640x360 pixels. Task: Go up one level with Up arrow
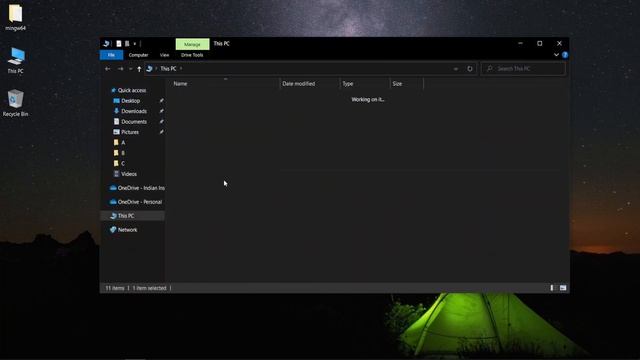coord(139,69)
